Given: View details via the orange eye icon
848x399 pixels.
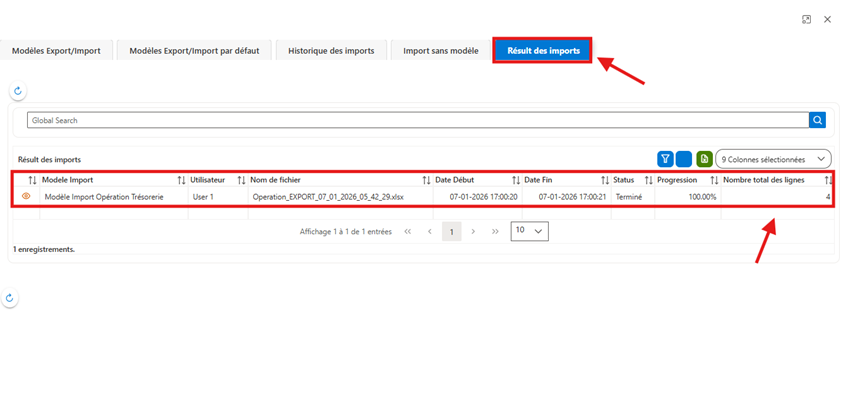Looking at the screenshot, I should [x=26, y=197].
